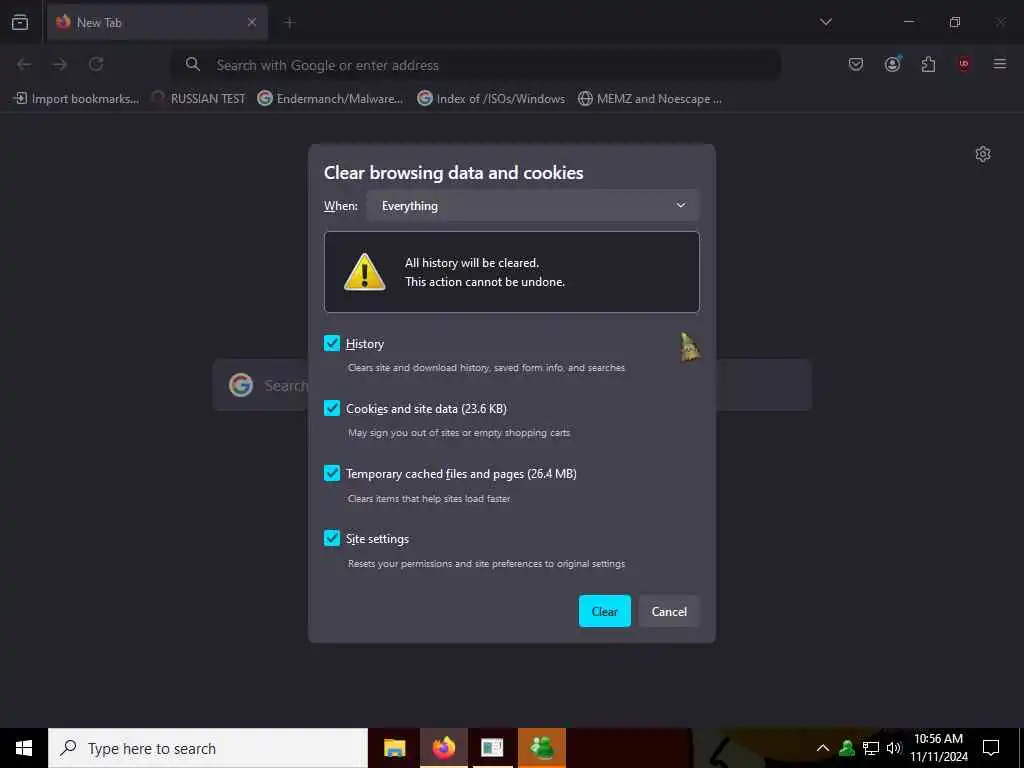
Task: Click the Clear button
Action: (605, 611)
